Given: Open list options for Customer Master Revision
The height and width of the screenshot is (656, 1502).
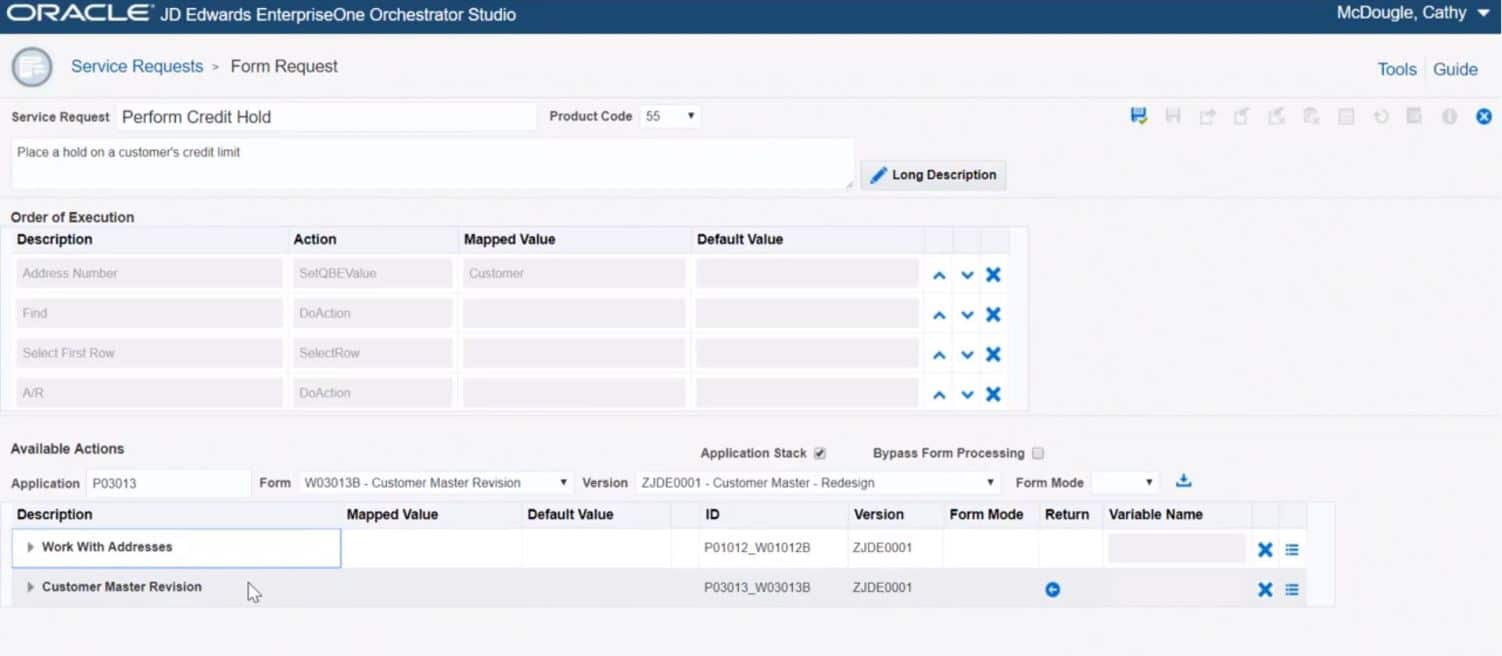Looking at the screenshot, I should click(x=1292, y=589).
